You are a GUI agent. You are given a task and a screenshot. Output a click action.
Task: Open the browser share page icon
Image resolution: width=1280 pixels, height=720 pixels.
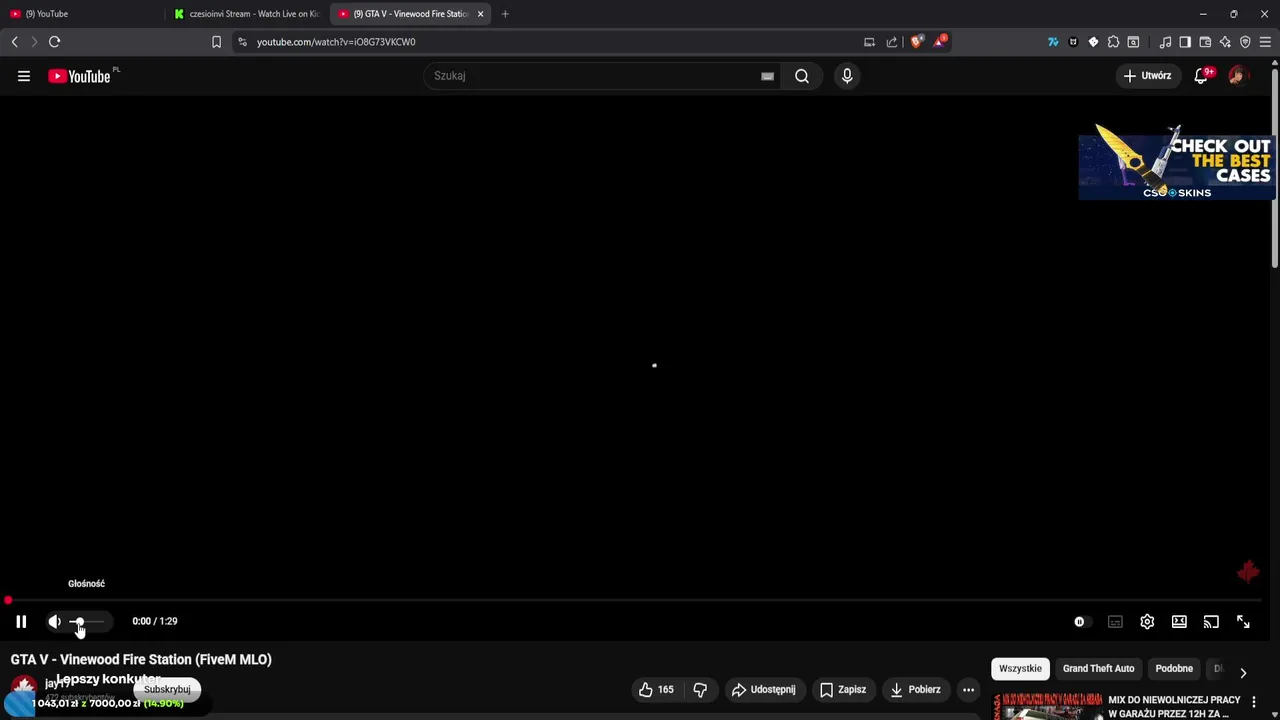892,42
